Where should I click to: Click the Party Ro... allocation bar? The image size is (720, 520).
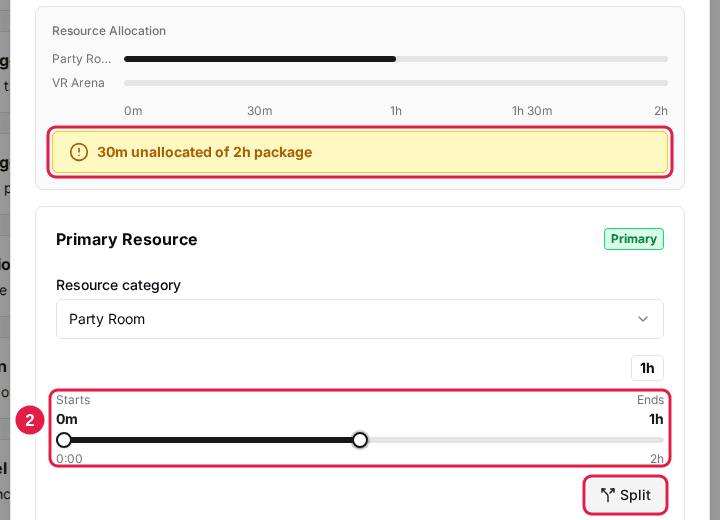[396, 59]
